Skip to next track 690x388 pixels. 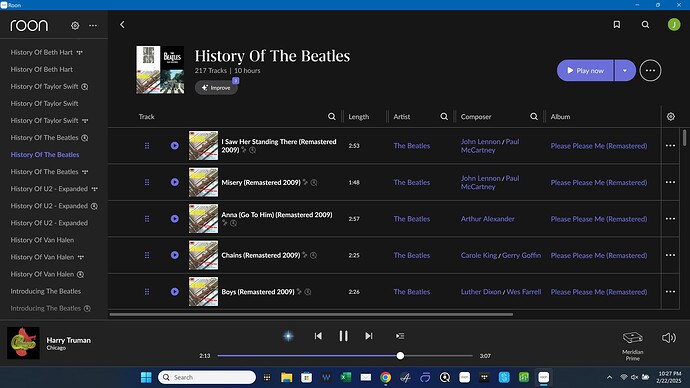pyautogui.click(x=369, y=336)
